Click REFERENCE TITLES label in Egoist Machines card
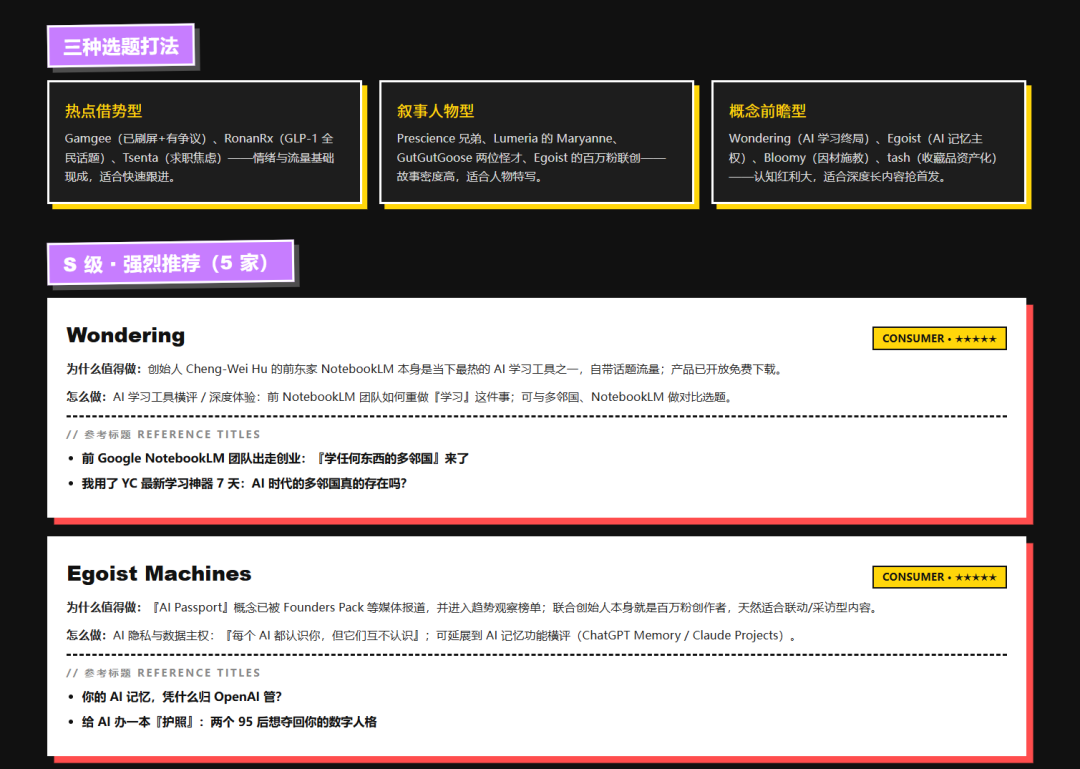The height and width of the screenshot is (769, 1080). coord(163,673)
